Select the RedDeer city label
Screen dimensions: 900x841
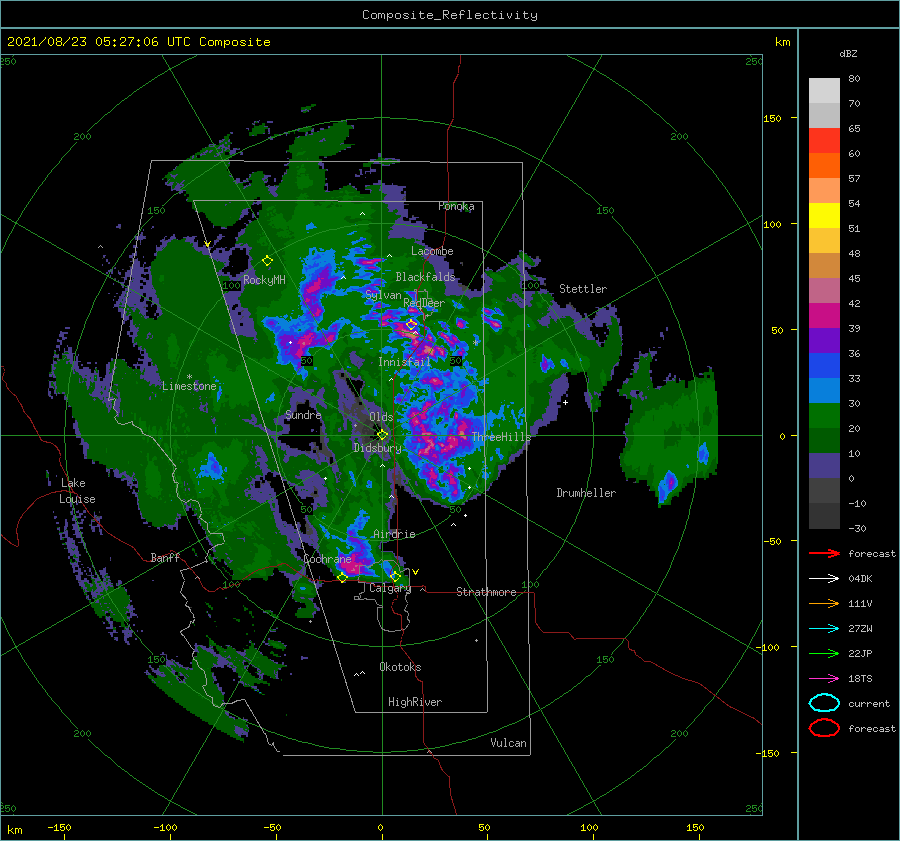[x=424, y=303]
